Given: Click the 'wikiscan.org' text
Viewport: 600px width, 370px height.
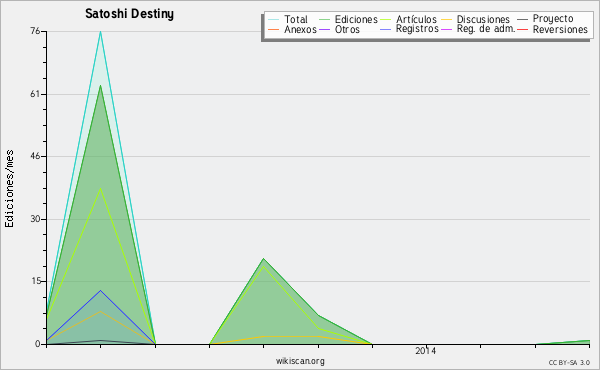Looking at the screenshot, I should [300, 361].
